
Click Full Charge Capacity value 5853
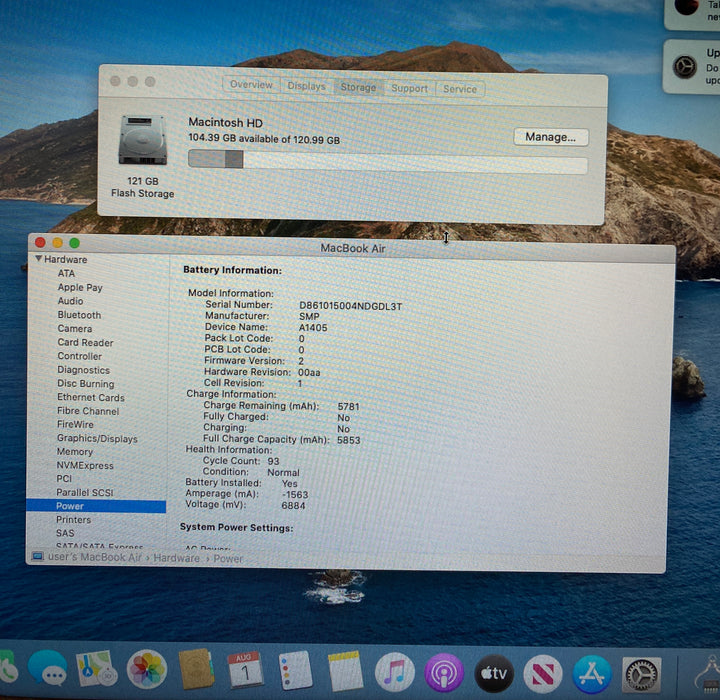tap(349, 440)
